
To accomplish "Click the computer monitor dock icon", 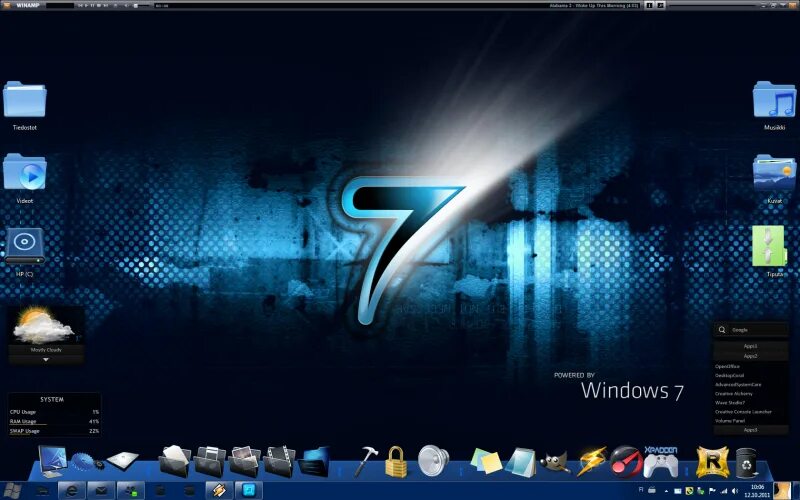I will [x=53, y=461].
